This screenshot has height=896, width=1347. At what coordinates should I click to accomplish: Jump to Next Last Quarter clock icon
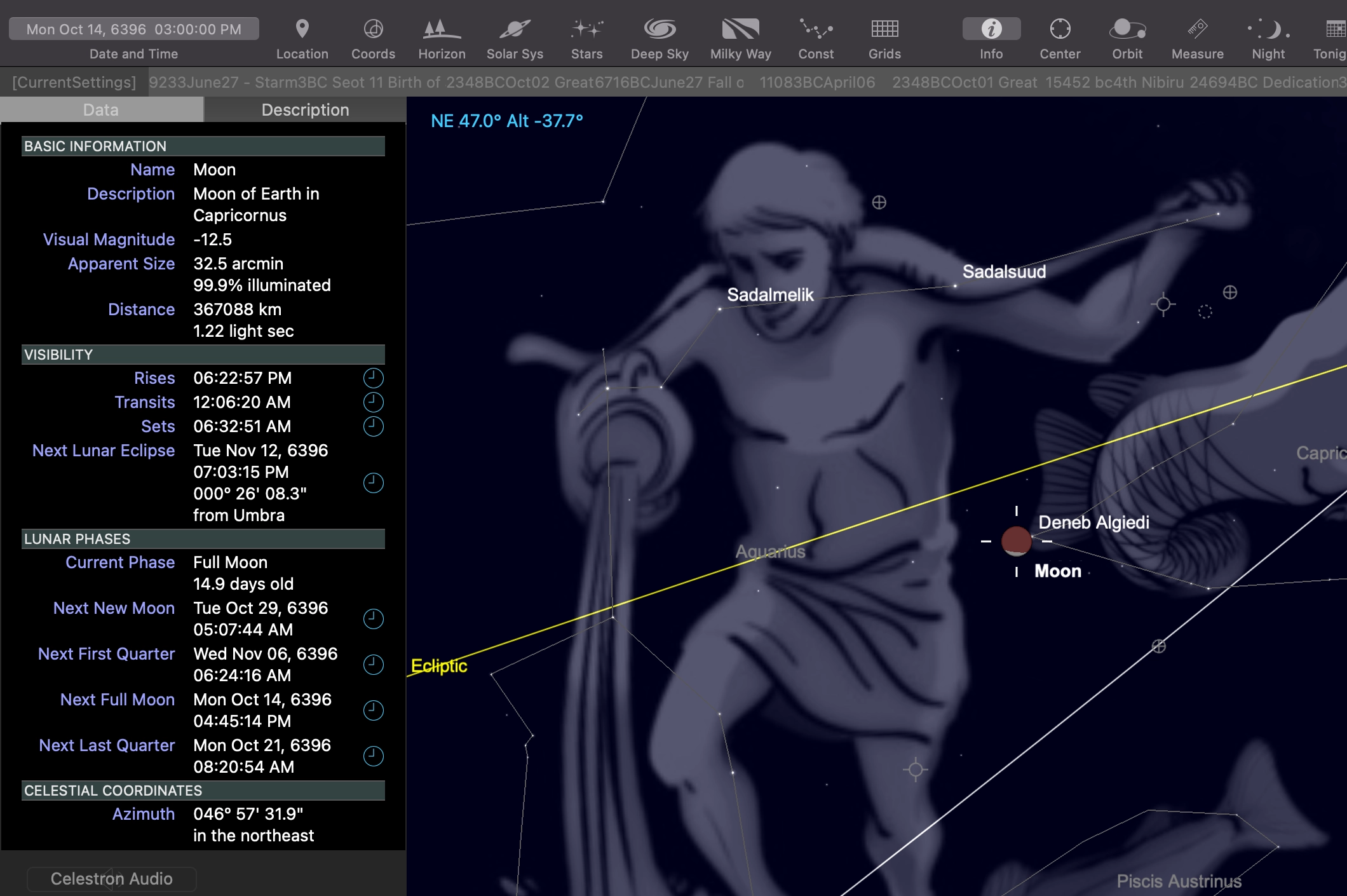[x=373, y=756]
